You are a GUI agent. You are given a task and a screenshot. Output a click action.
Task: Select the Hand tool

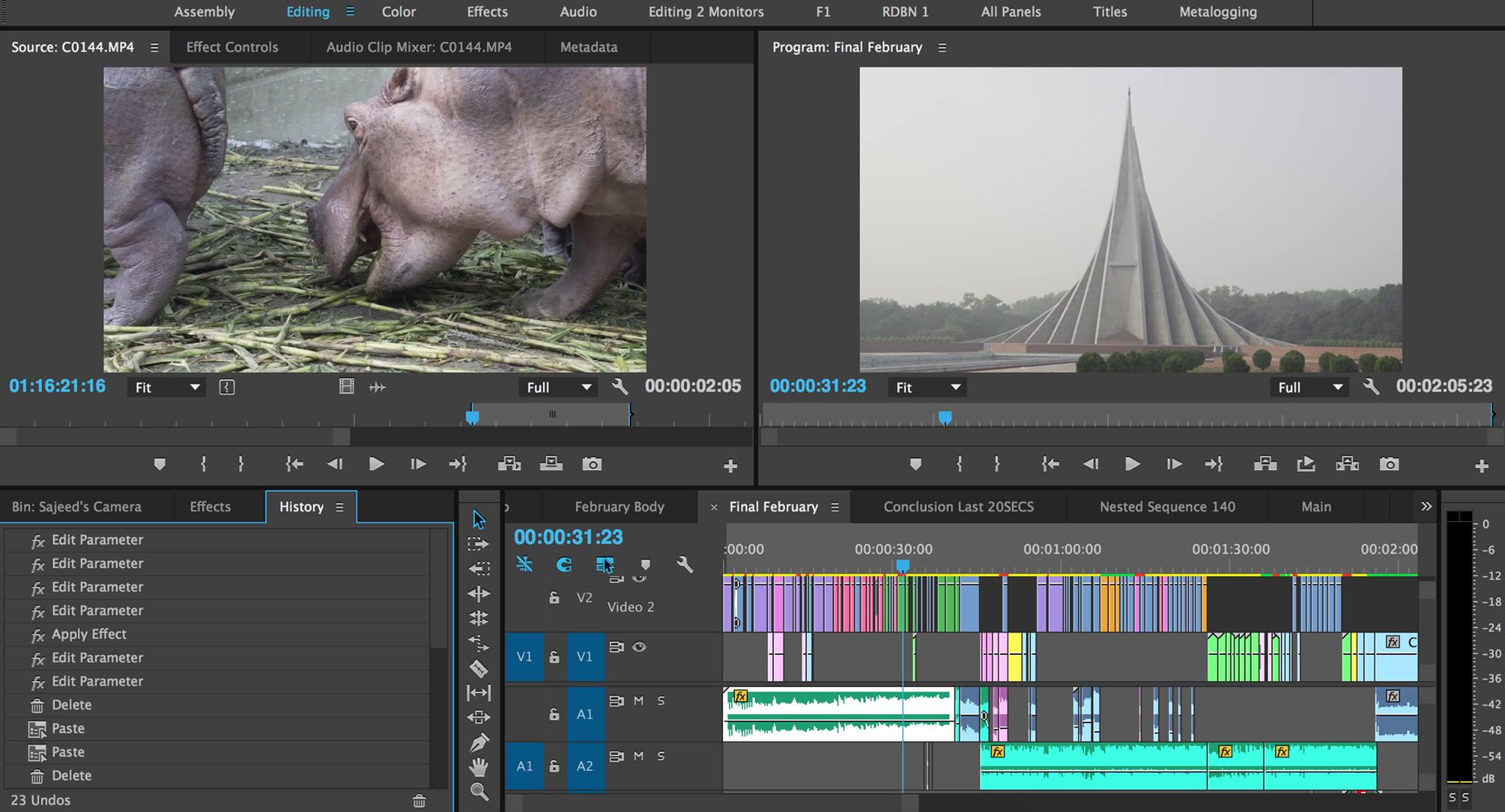479,767
